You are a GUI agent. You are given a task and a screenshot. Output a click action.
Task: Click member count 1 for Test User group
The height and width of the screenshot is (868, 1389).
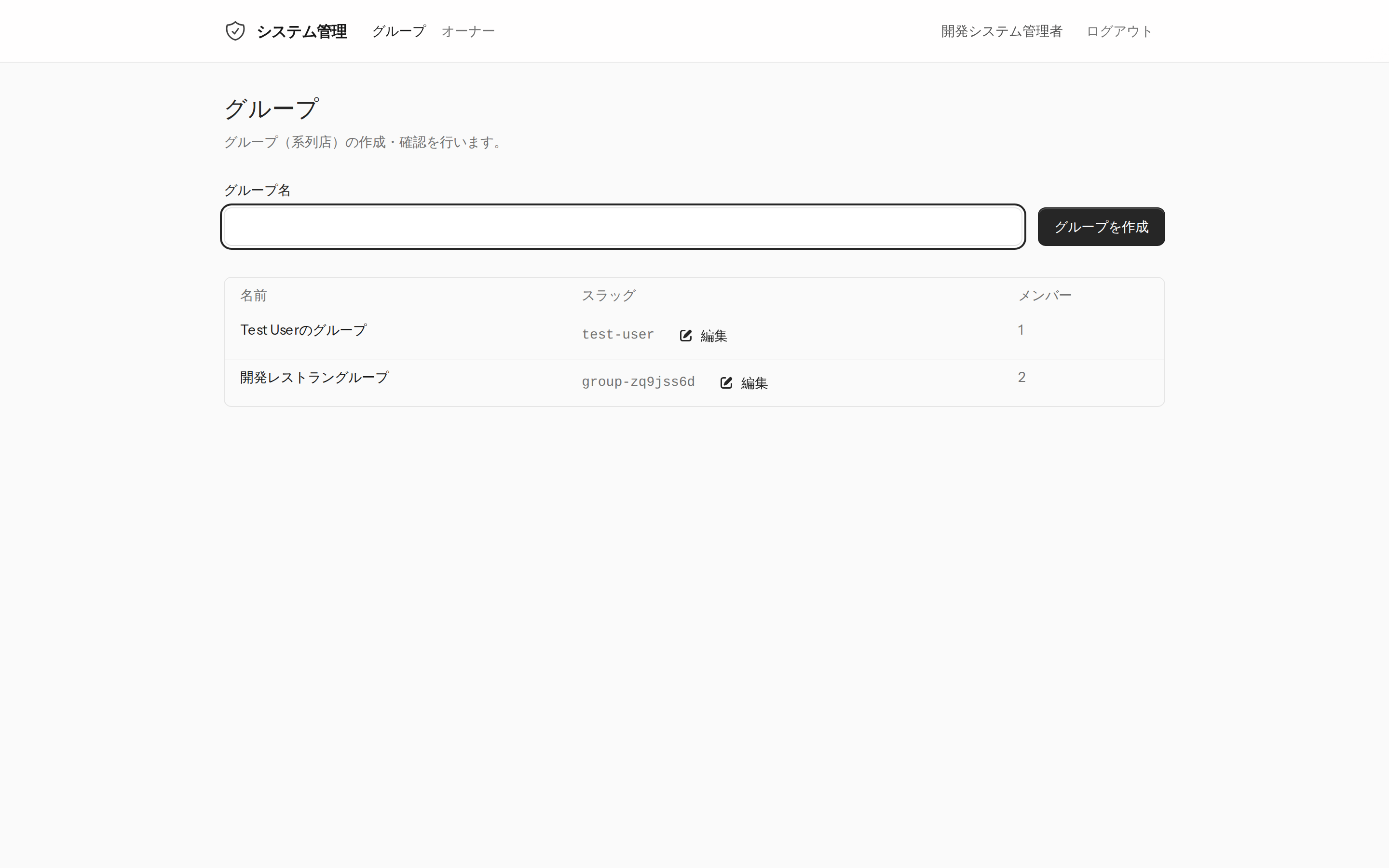[1021, 330]
